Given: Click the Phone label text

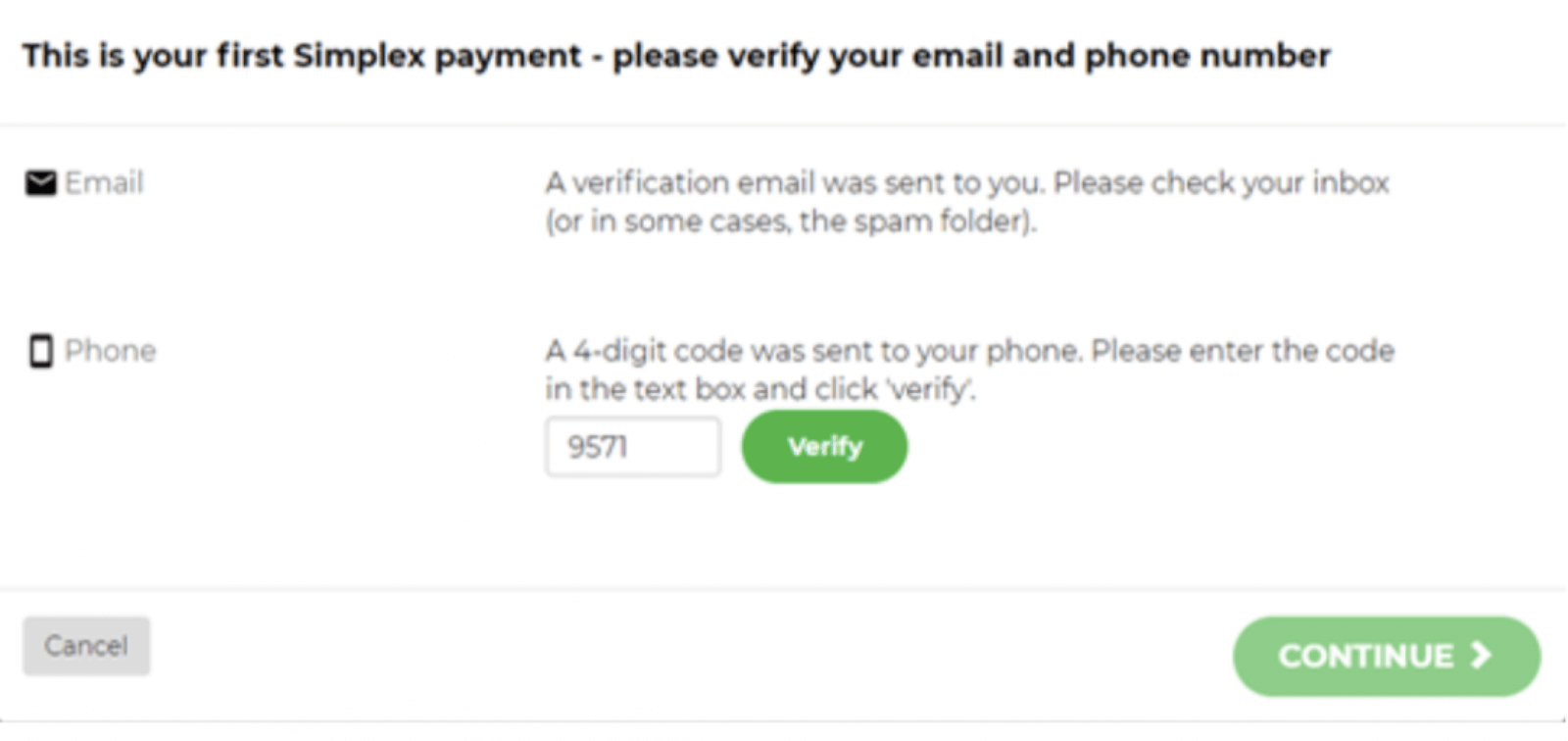Looking at the screenshot, I should (110, 351).
